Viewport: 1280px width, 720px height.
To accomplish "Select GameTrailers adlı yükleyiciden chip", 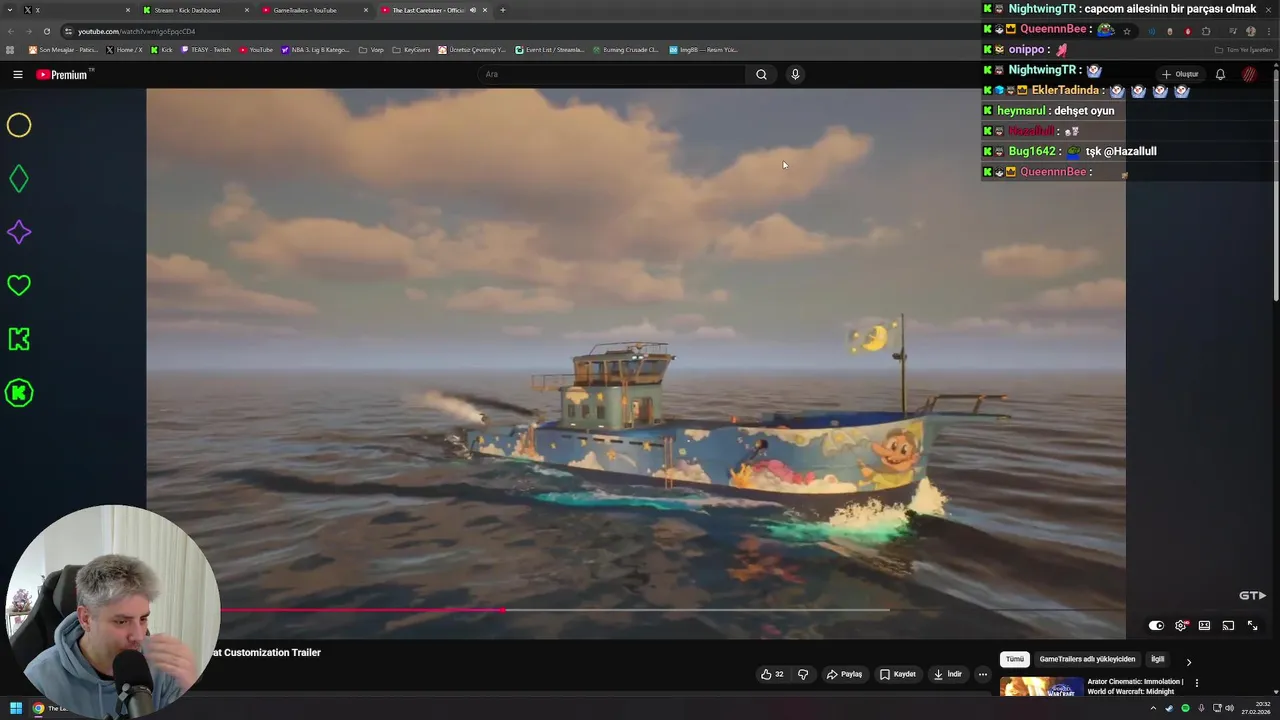I will (1087, 659).
